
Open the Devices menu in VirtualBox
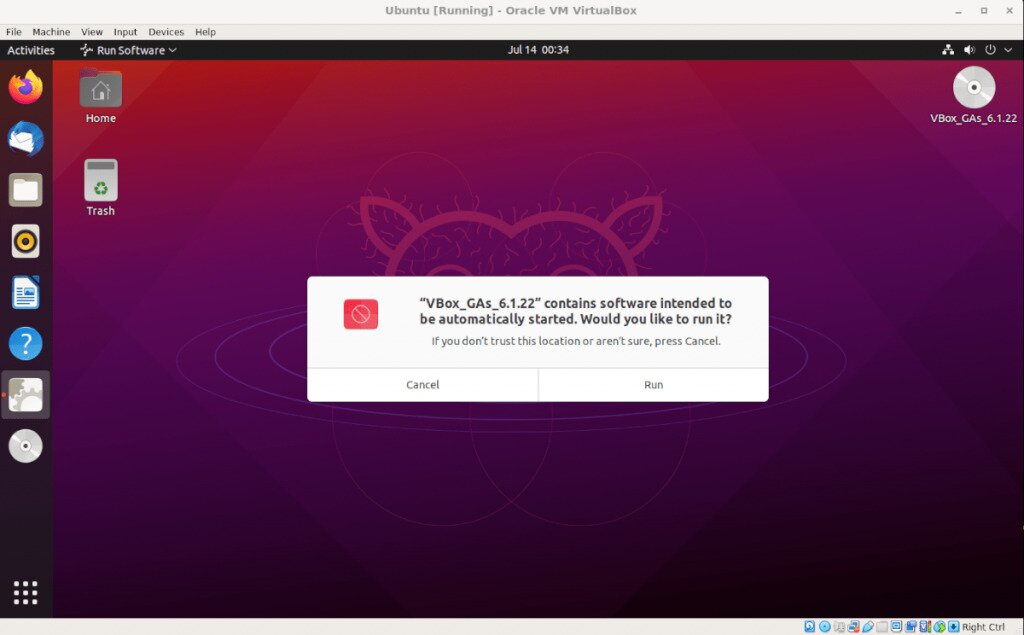(166, 31)
